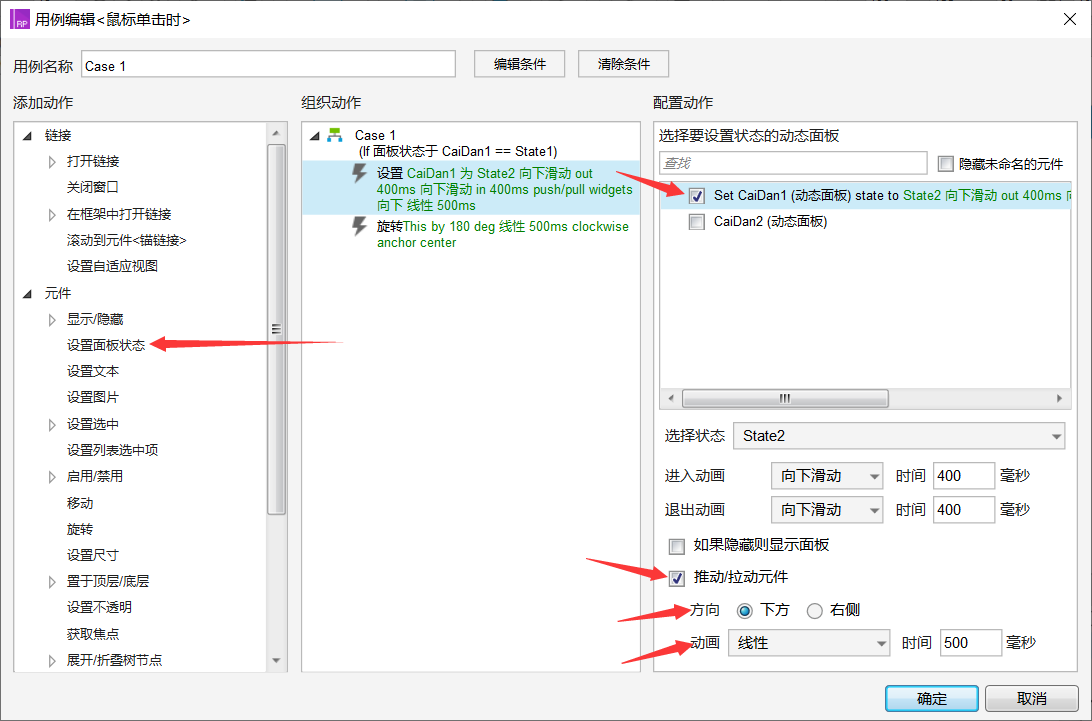Select 设置图片 action

pos(93,397)
